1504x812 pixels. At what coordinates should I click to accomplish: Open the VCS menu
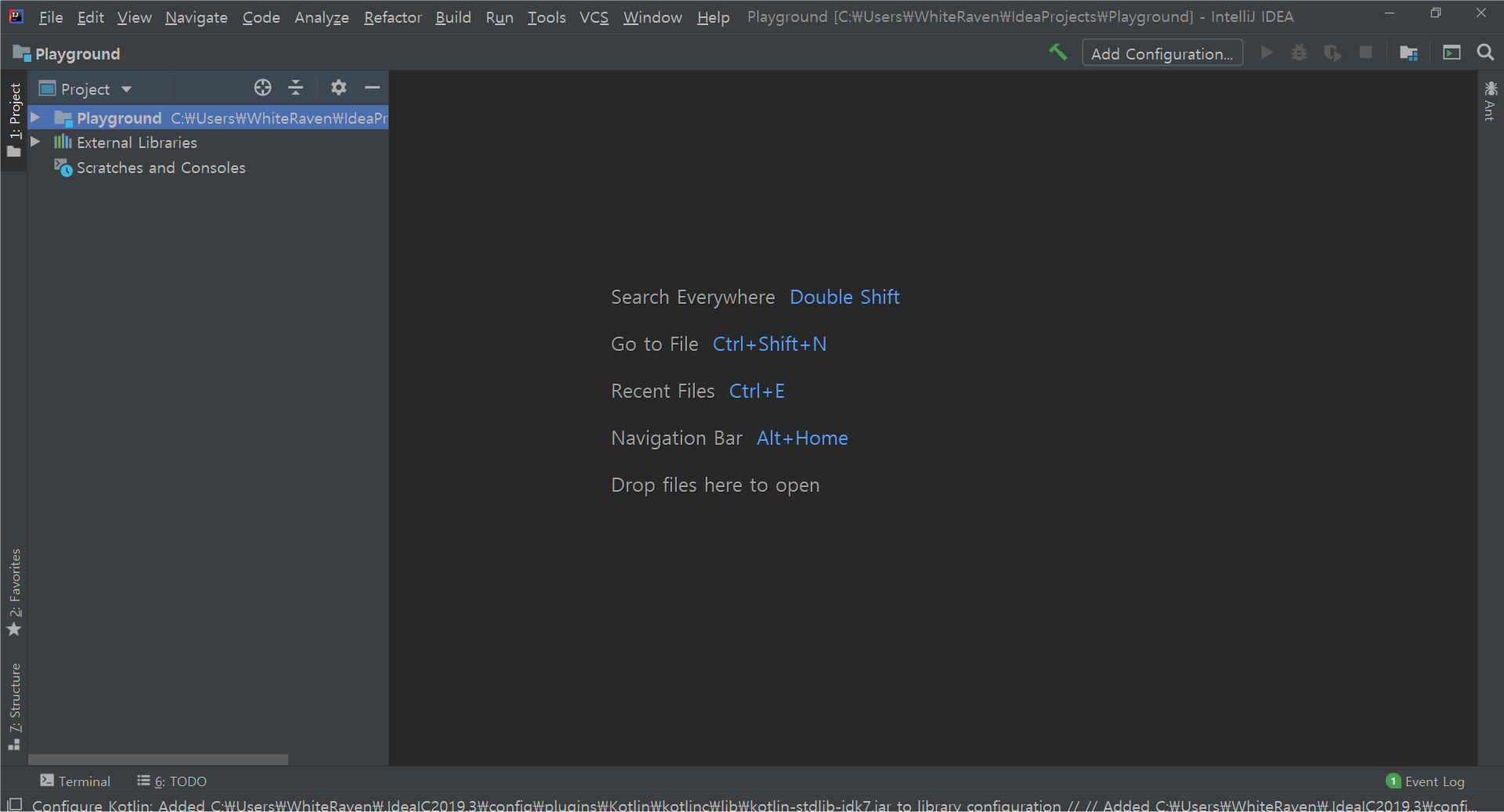594,16
